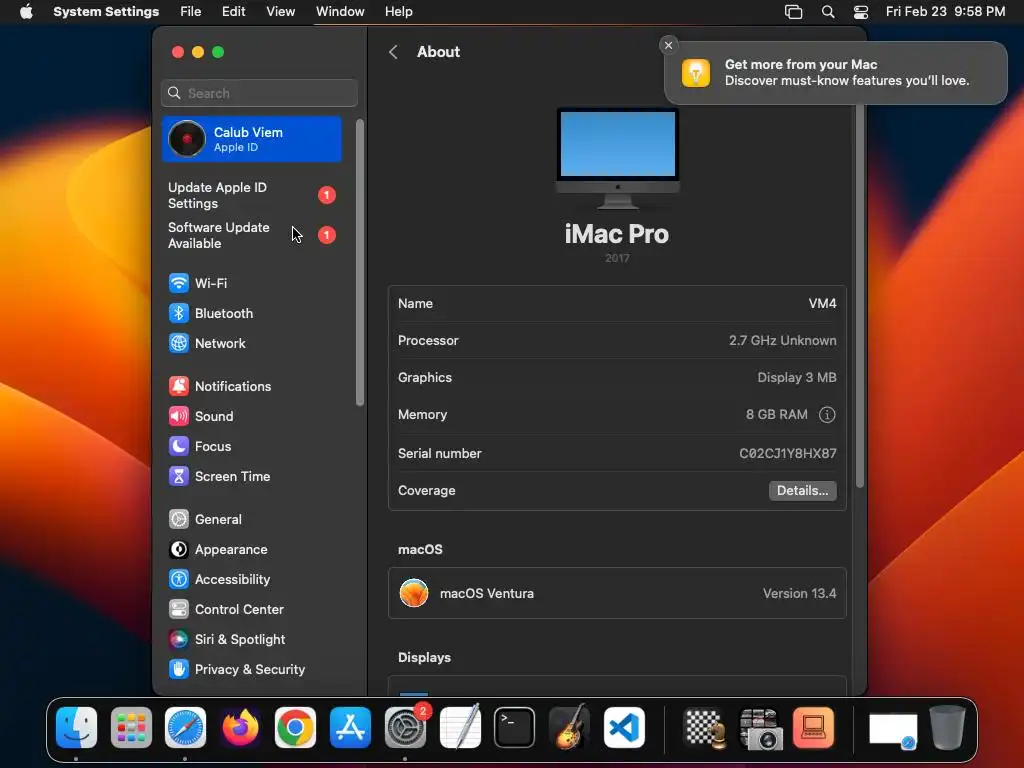Open GarageBand from the Dock

[569, 727]
